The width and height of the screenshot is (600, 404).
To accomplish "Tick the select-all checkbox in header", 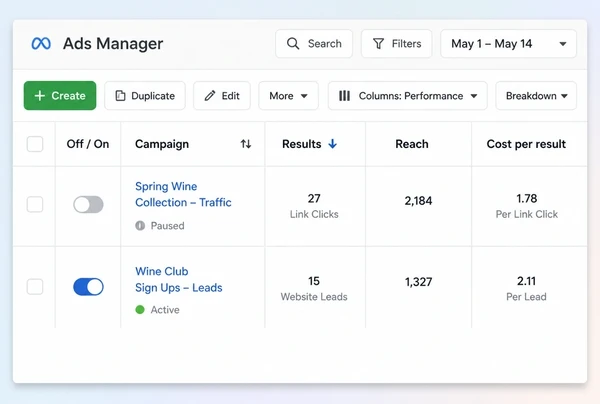I will coord(35,144).
